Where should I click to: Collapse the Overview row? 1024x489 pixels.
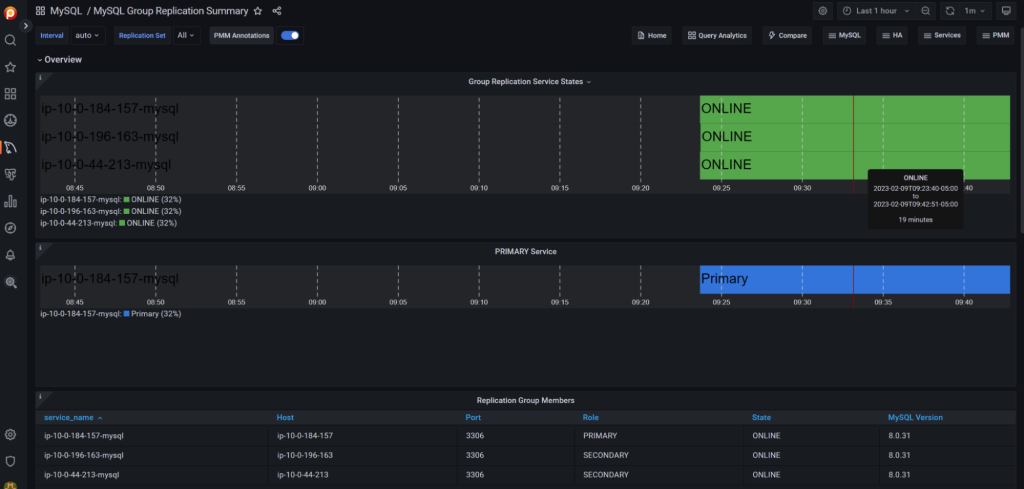[x=59, y=59]
